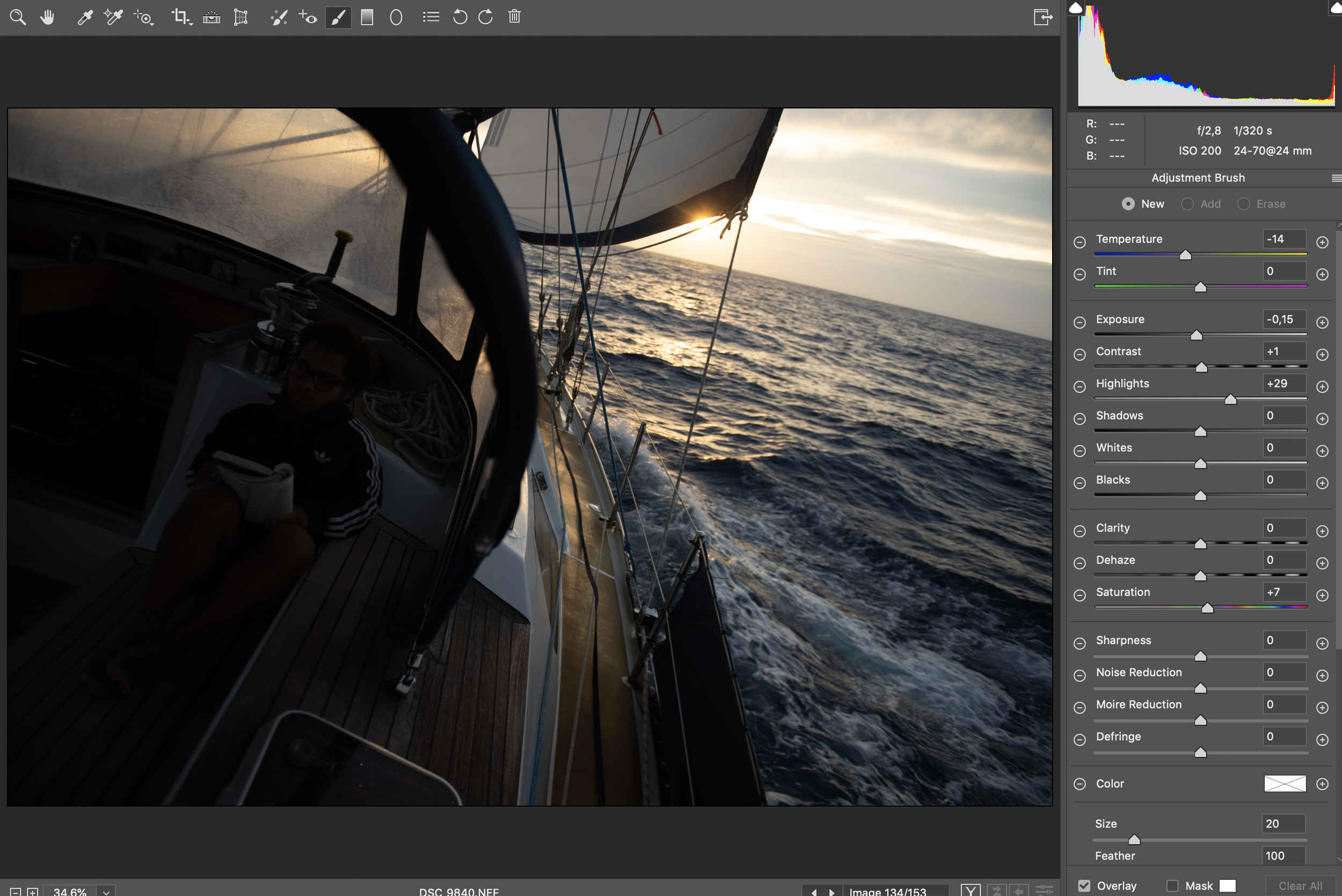Pick the White Balance eyedropper tool
1342x896 pixels.
[x=85, y=17]
